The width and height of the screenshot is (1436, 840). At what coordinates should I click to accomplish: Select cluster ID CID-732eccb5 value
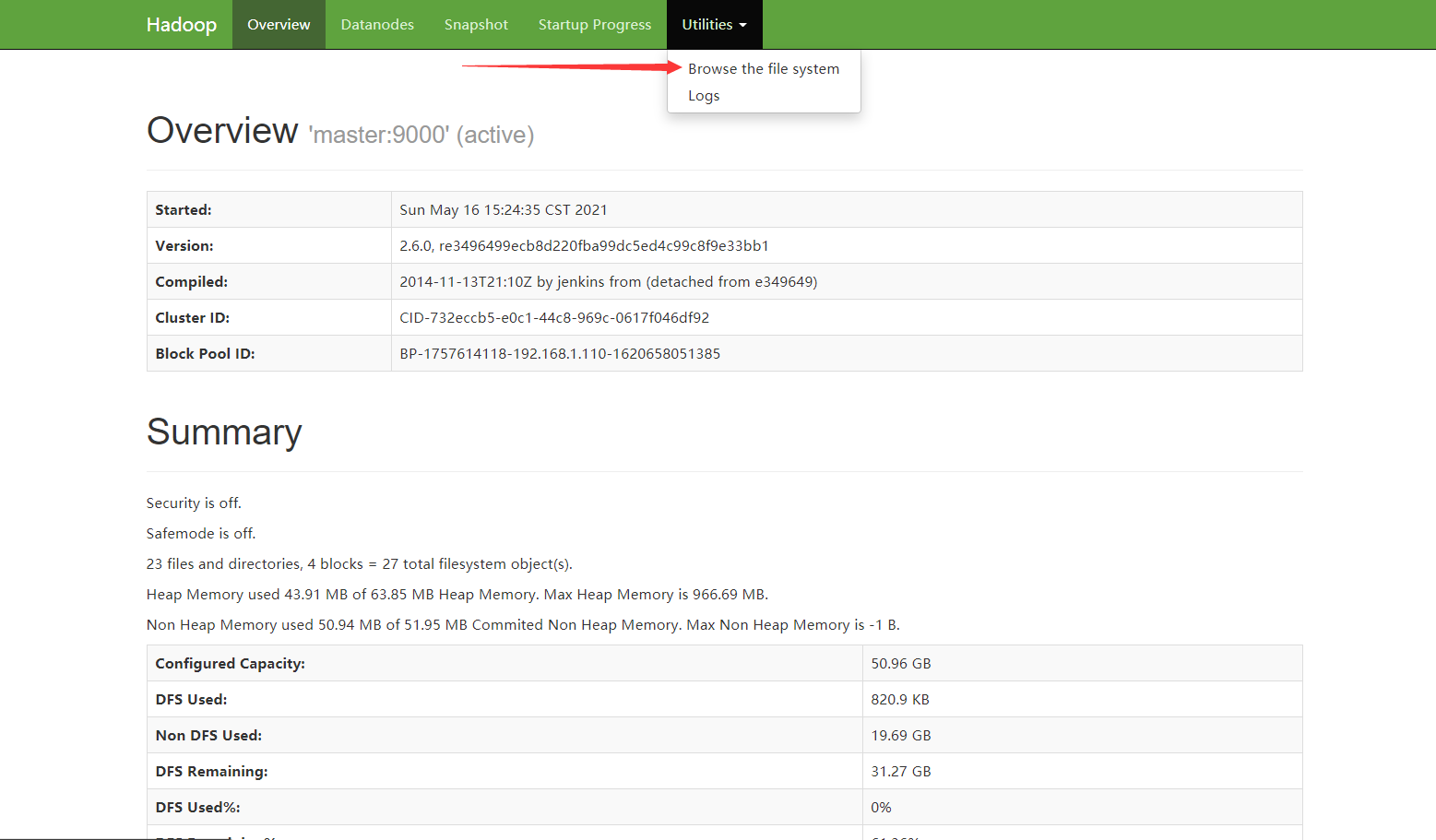554,318
